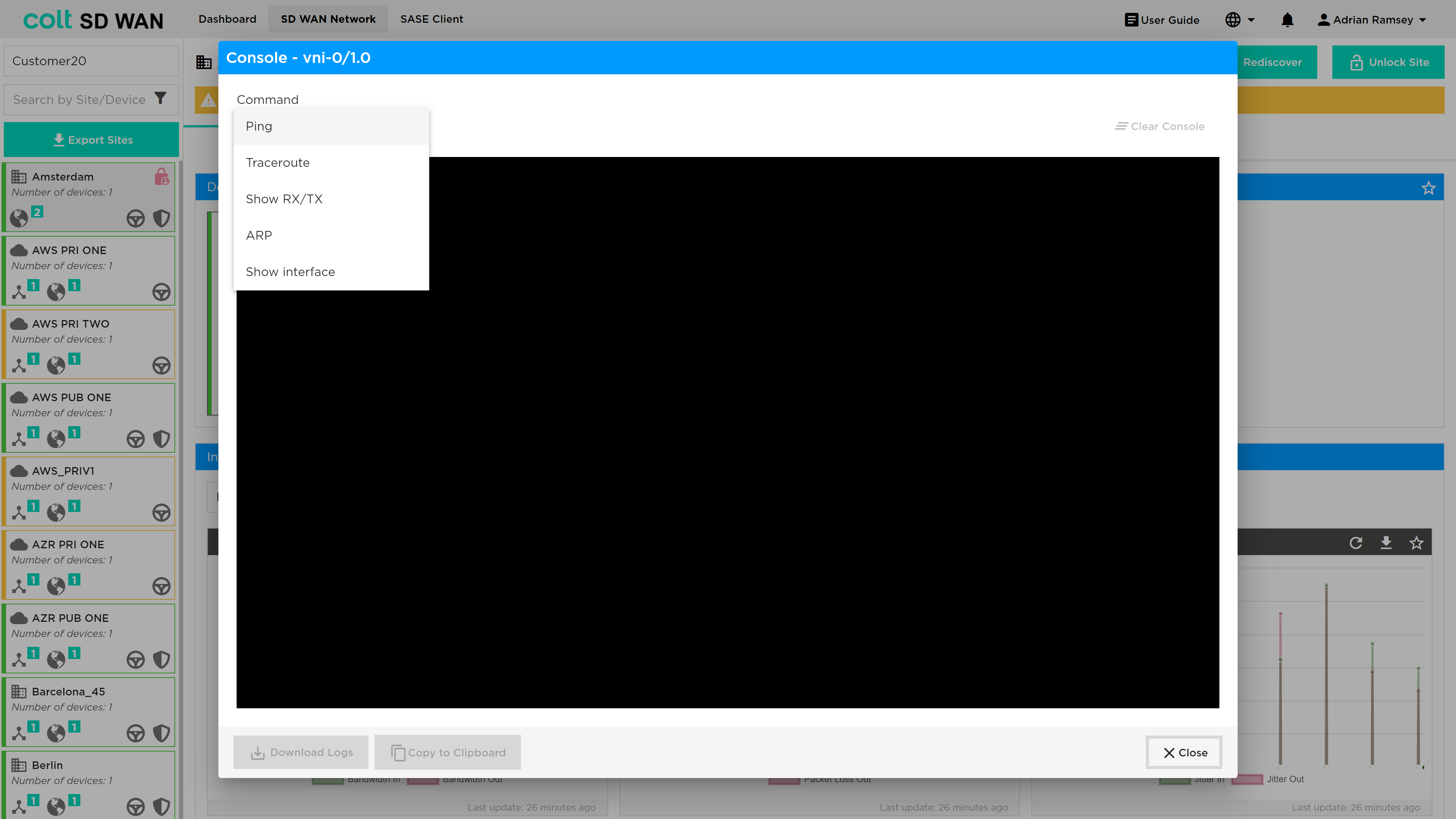The image size is (1456, 819).
Task: Open Adrian Ramsey user menu
Action: (1372, 20)
